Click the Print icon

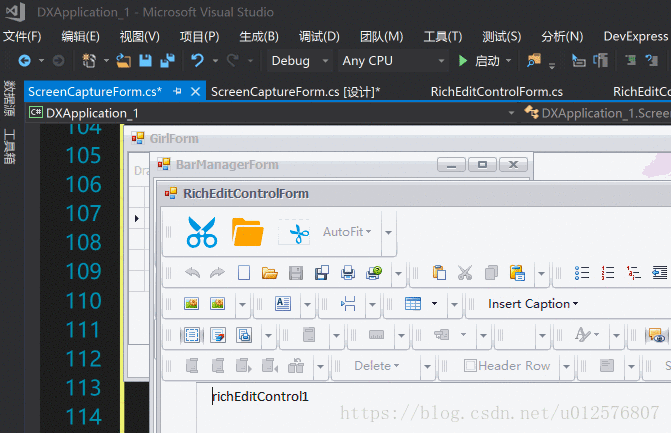pos(348,273)
